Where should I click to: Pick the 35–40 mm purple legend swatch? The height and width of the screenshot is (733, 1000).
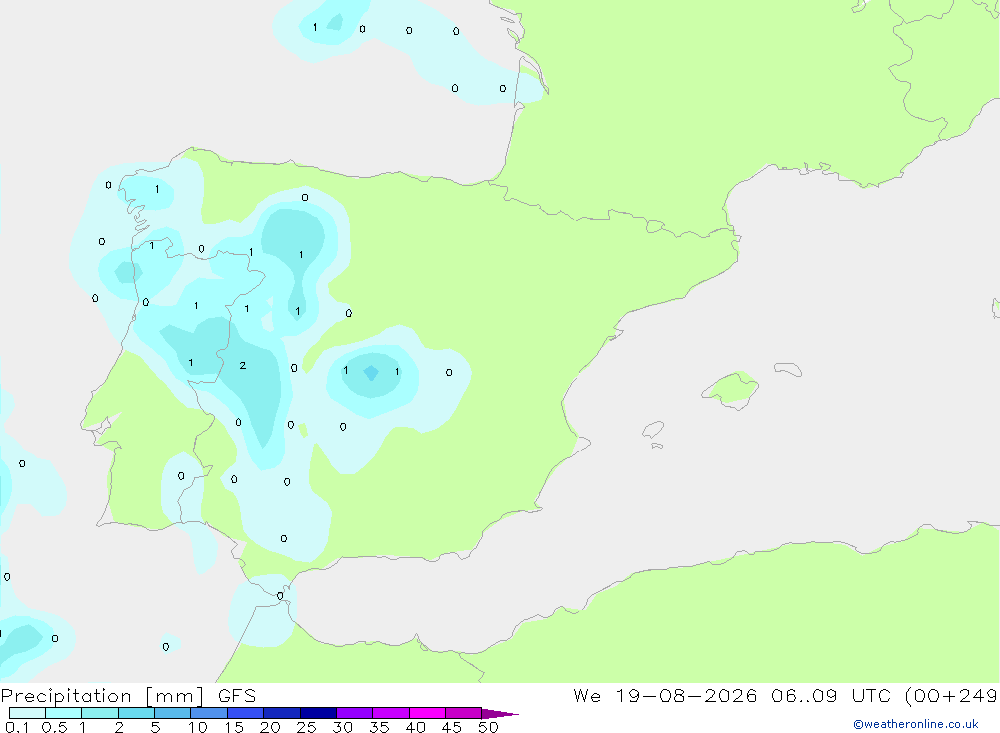click(x=391, y=713)
